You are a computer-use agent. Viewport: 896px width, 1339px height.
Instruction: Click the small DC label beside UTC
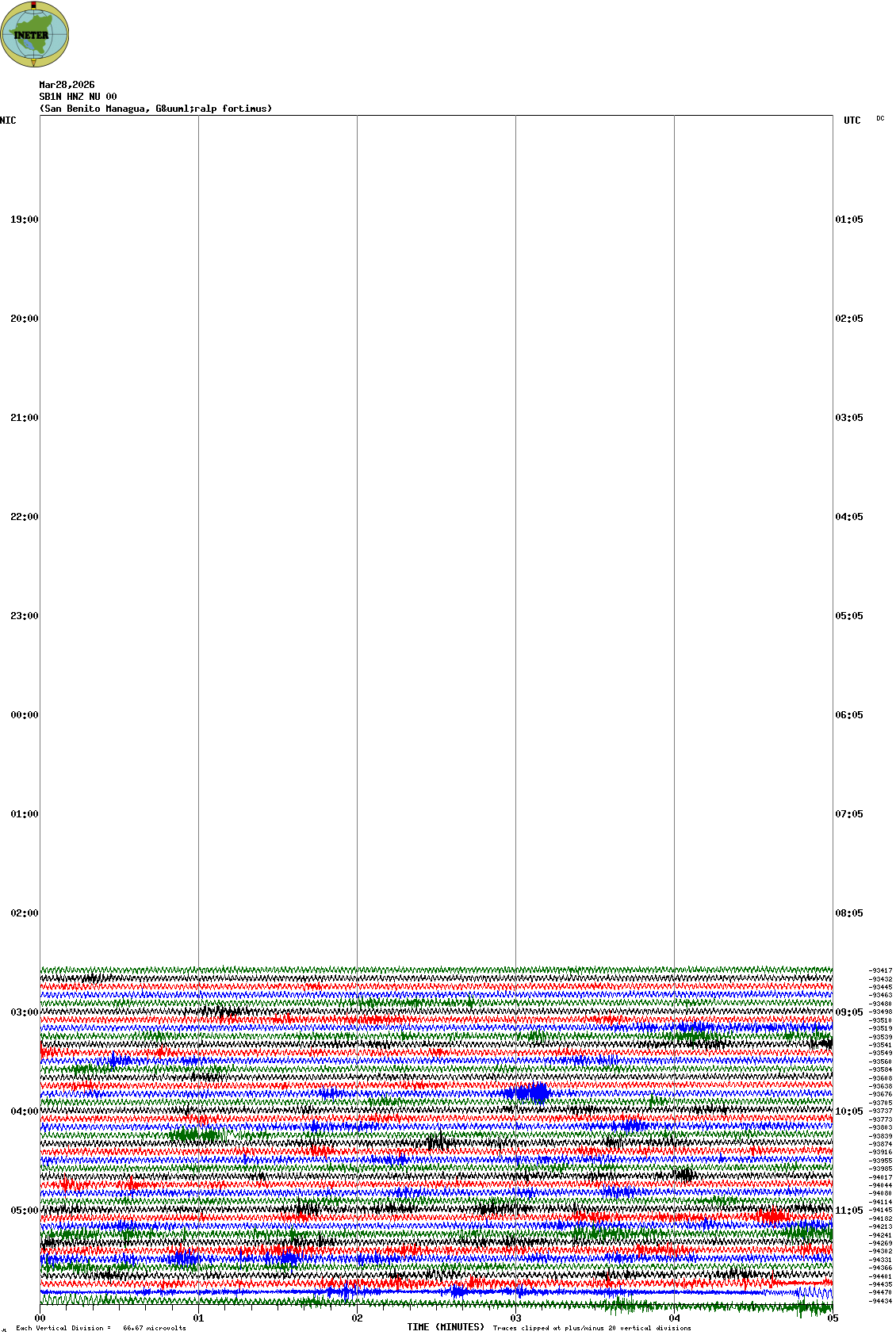pyautogui.click(x=880, y=119)
